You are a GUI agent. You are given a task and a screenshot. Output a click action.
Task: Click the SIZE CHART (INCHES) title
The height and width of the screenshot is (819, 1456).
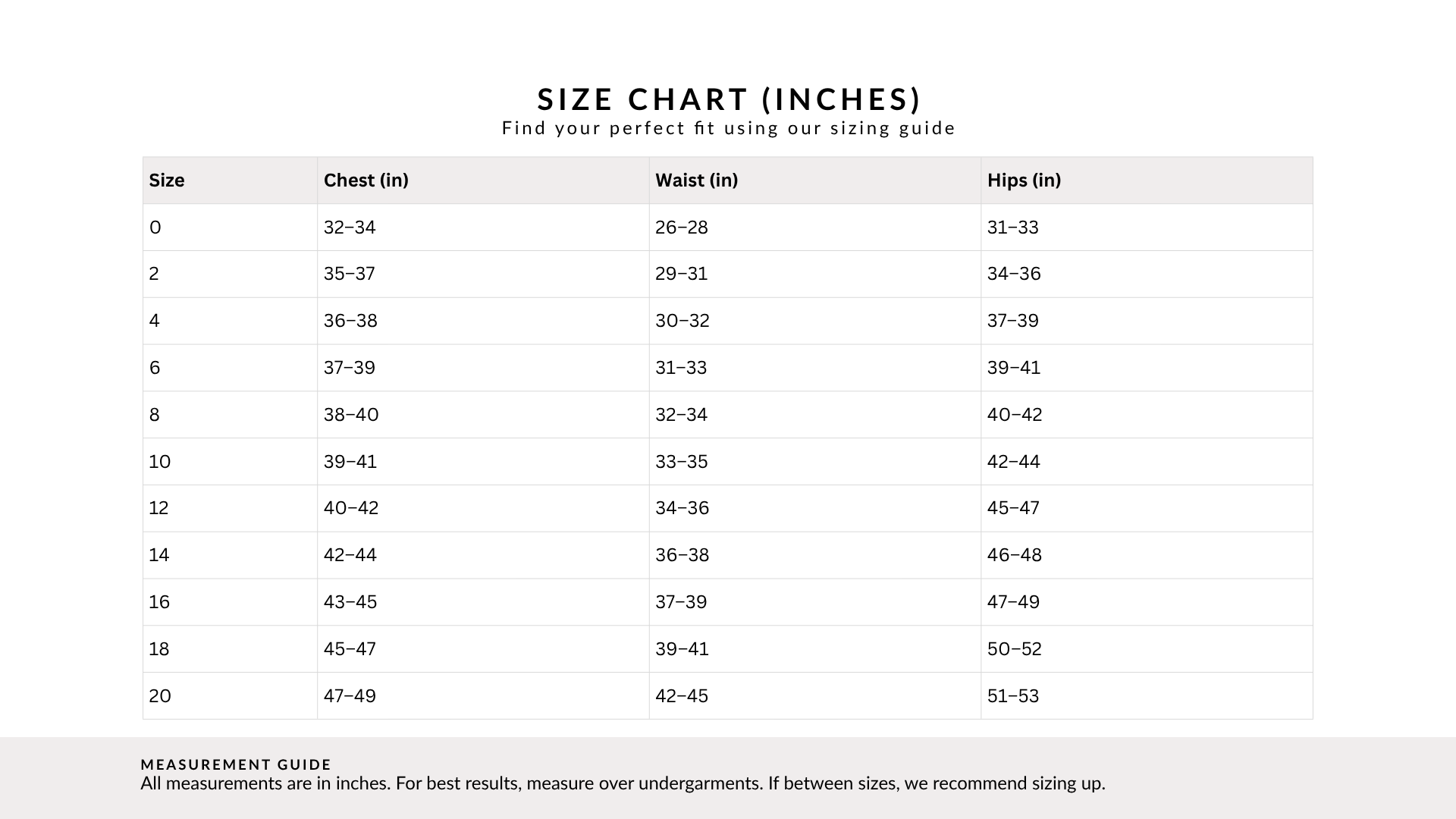[729, 99]
